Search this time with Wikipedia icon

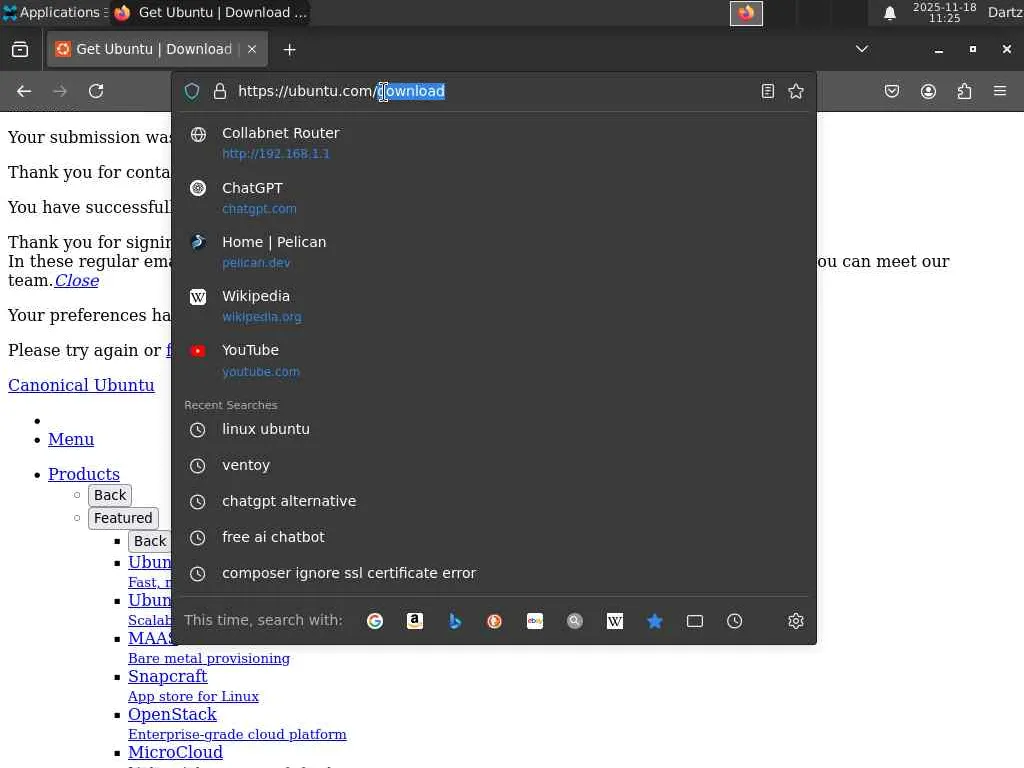(615, 621)
